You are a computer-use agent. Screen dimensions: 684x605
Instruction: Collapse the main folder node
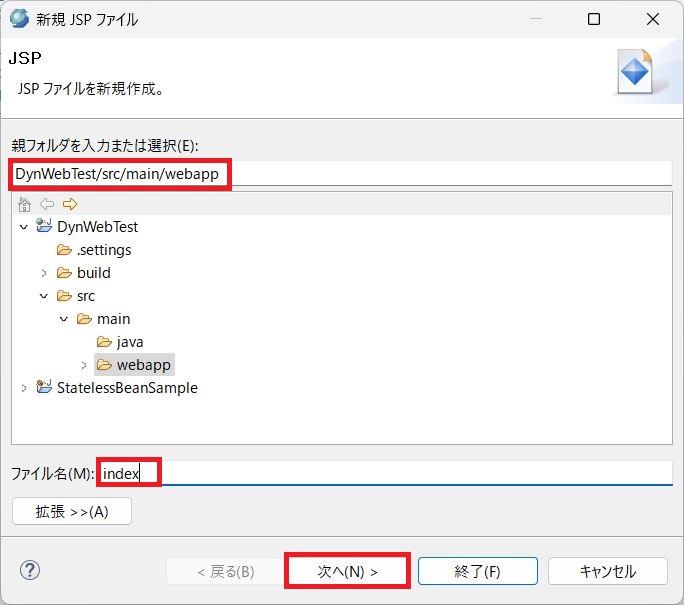[x=64, y=319]
